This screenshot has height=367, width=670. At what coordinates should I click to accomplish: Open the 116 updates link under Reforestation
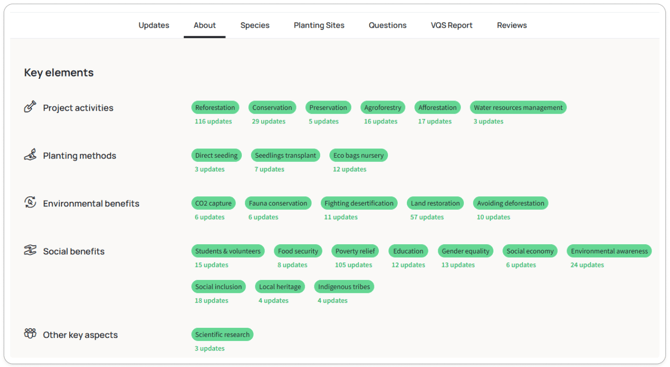click(213, 121)
